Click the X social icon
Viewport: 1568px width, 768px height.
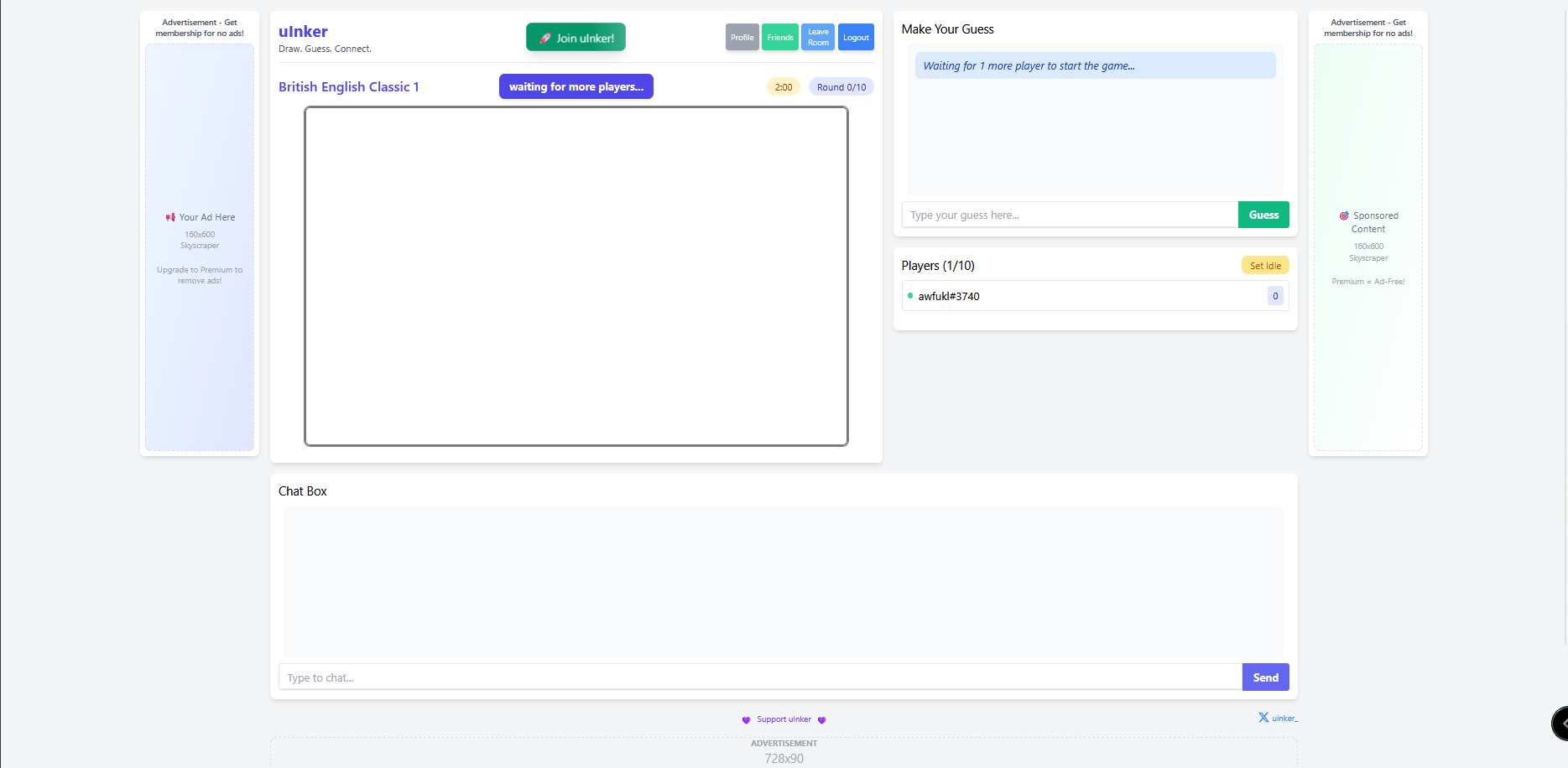tap(1263, 717)
